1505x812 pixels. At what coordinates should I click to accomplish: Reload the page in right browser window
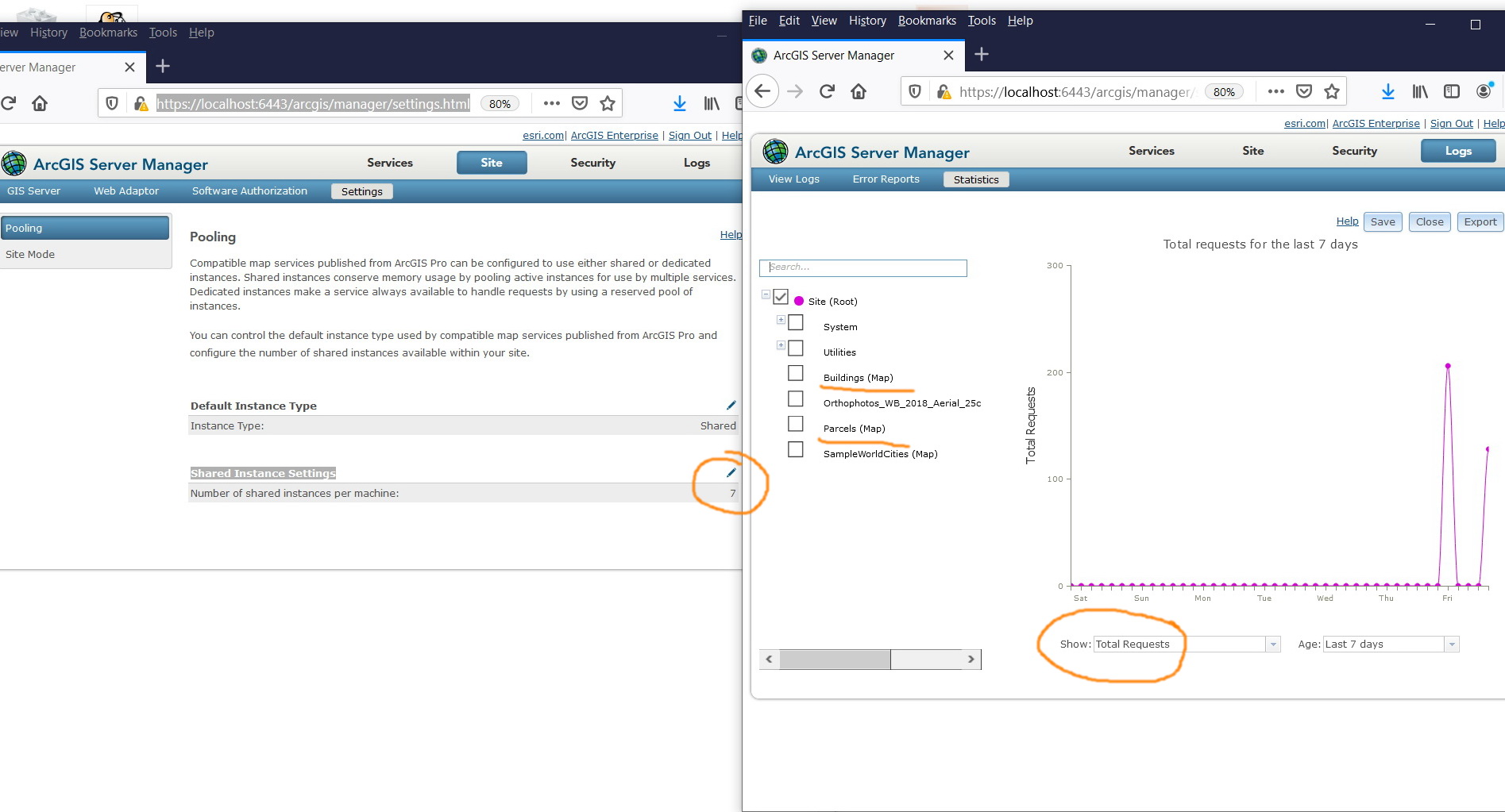827,91
